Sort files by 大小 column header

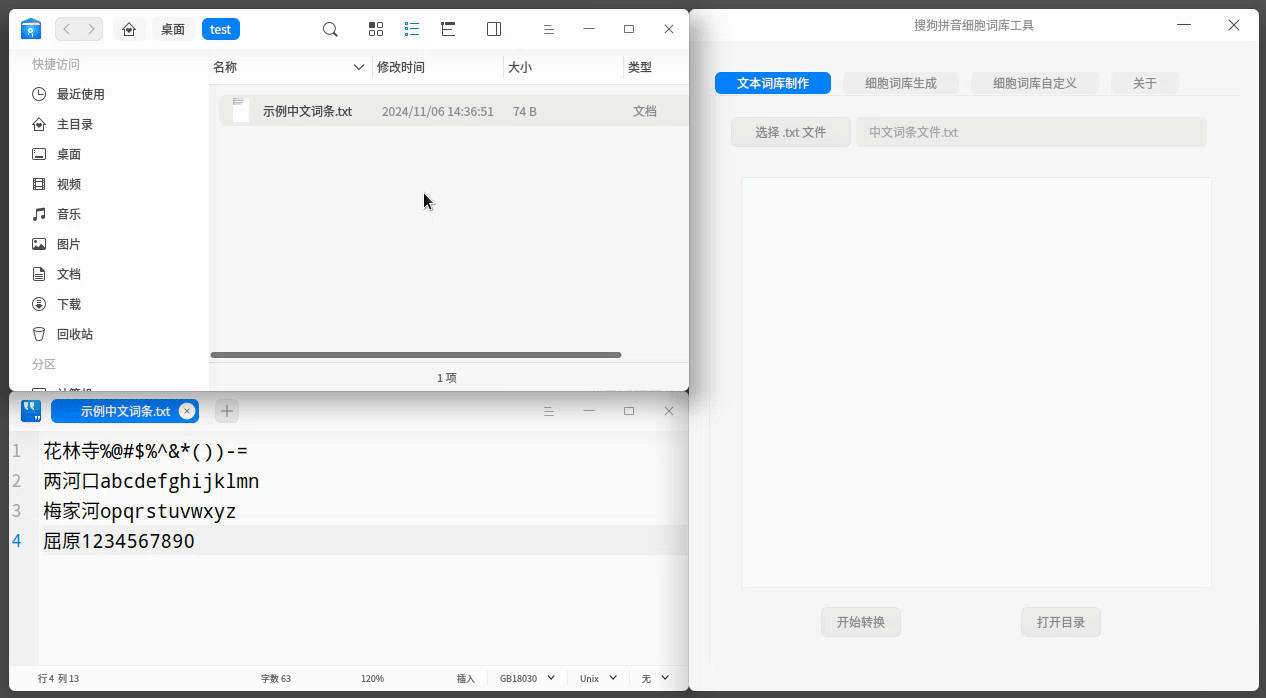tap(562, 67)
